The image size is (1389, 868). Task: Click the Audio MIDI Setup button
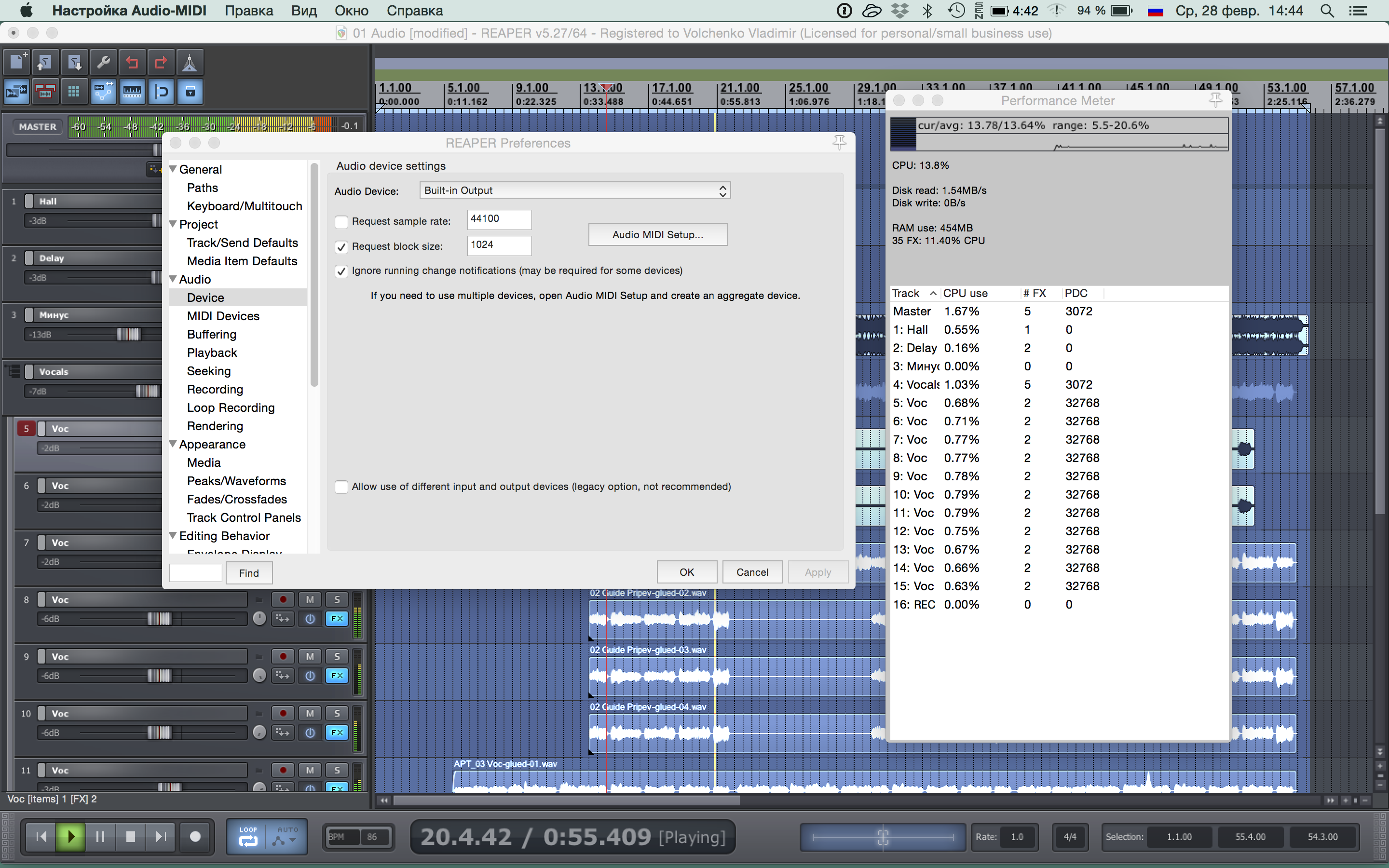coord(658,234)
